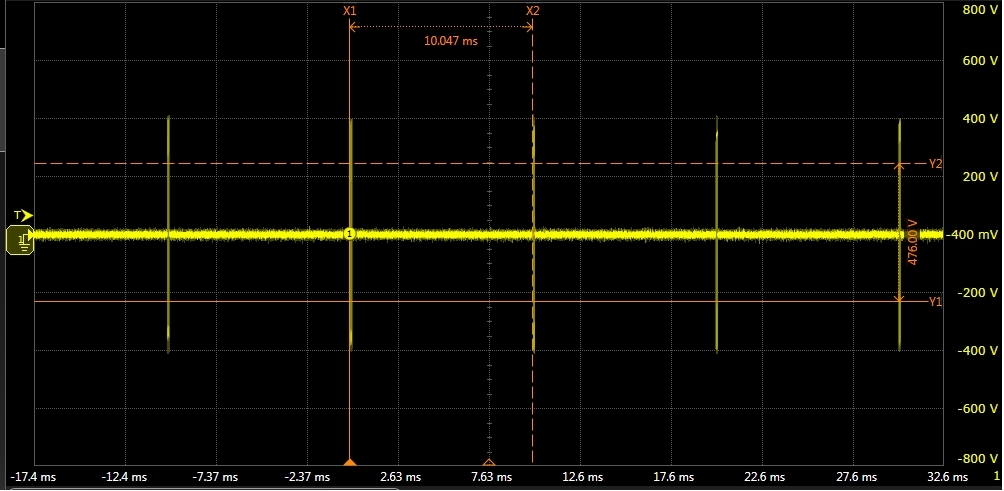Select the X1 cursor label
The image size is (1004, 491).
tap(349, 10)
